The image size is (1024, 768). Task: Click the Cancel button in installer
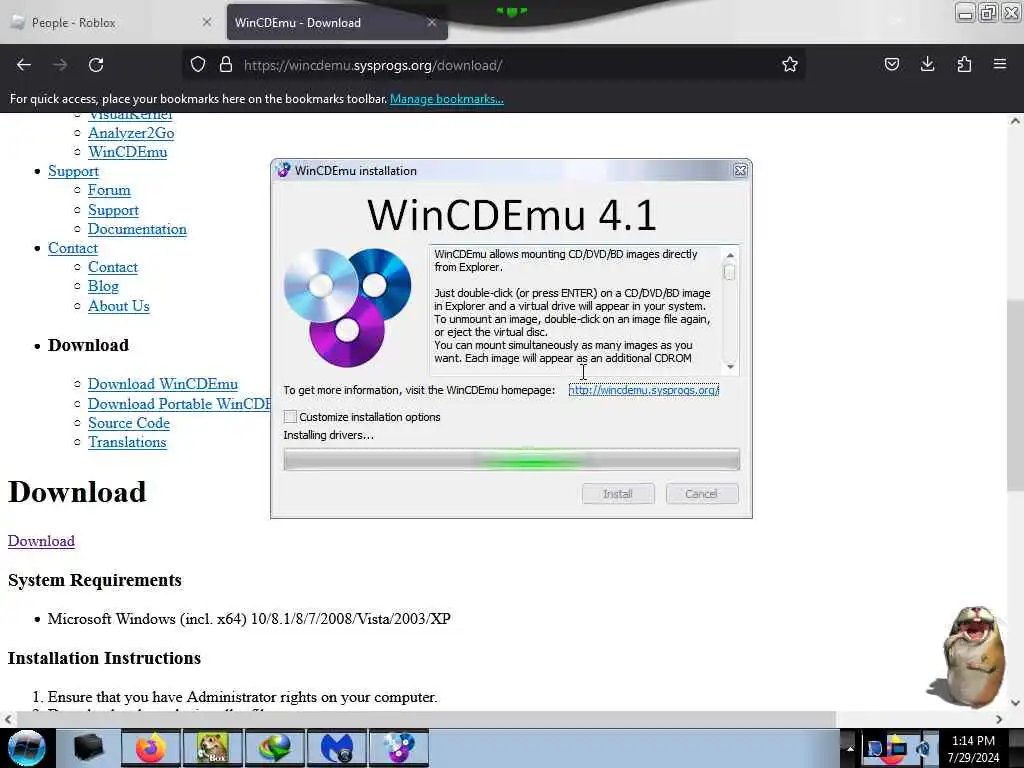(x=702, y=494)
